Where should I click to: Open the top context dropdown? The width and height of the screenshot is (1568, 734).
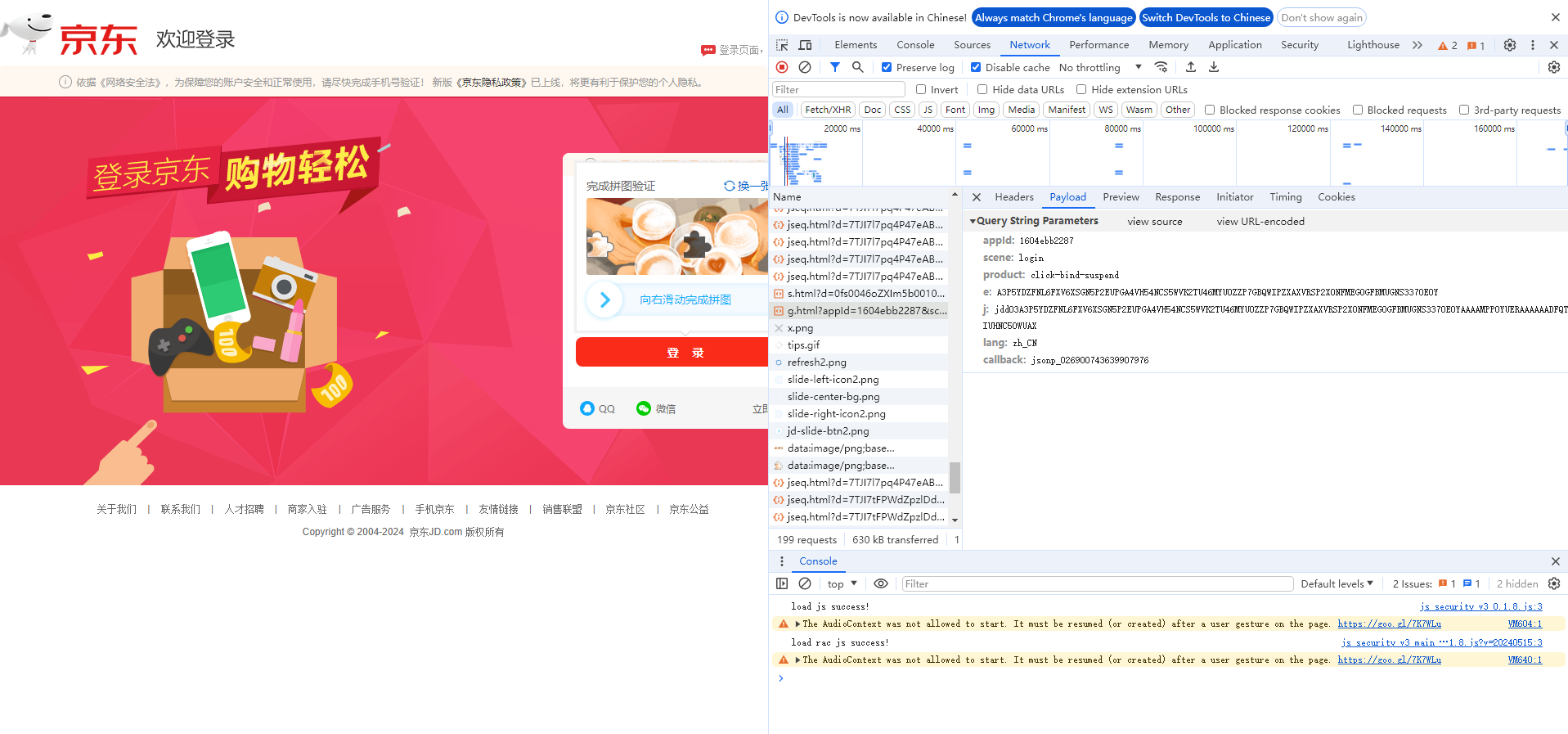tap(842, 583)
